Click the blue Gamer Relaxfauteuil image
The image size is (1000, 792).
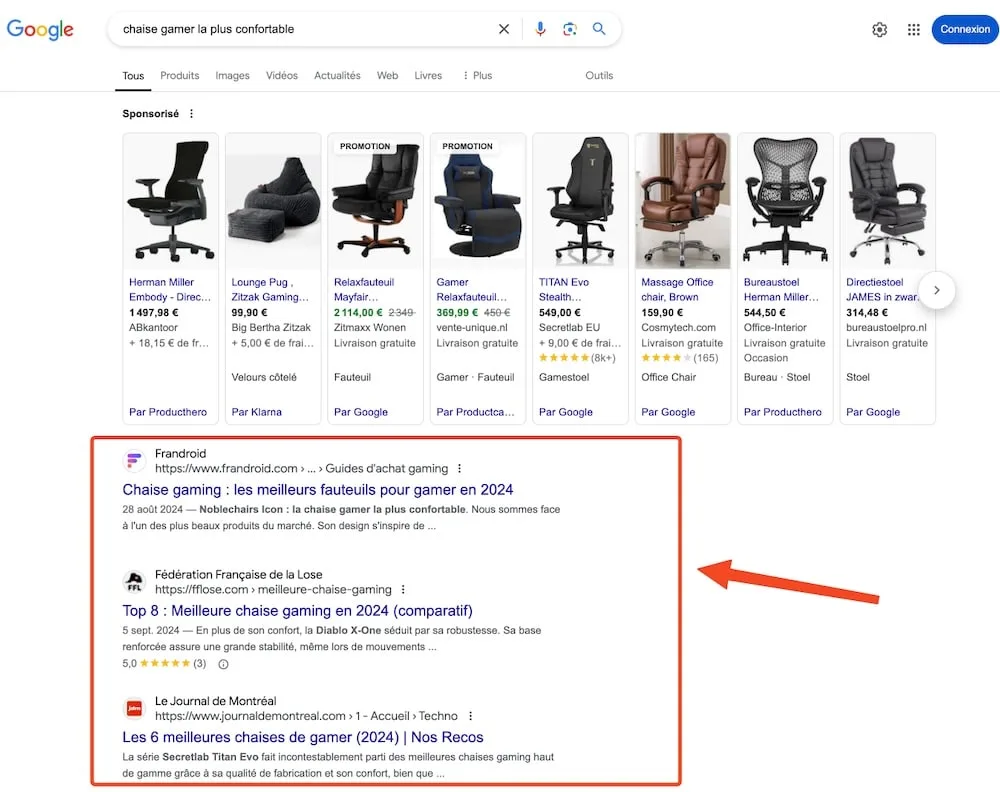pos(478,201)
